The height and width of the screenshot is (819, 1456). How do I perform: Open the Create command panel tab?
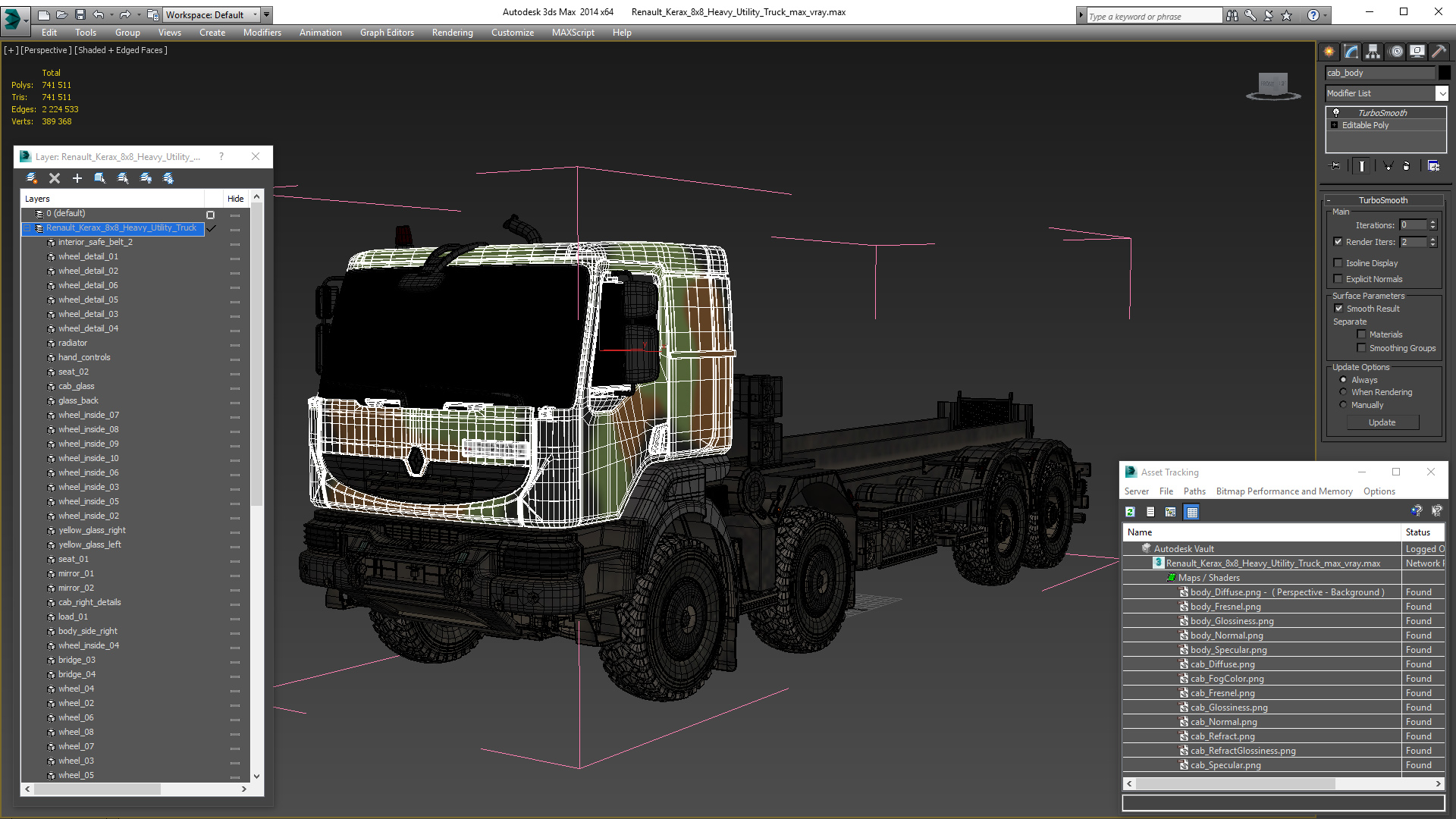pos(1329,52)
